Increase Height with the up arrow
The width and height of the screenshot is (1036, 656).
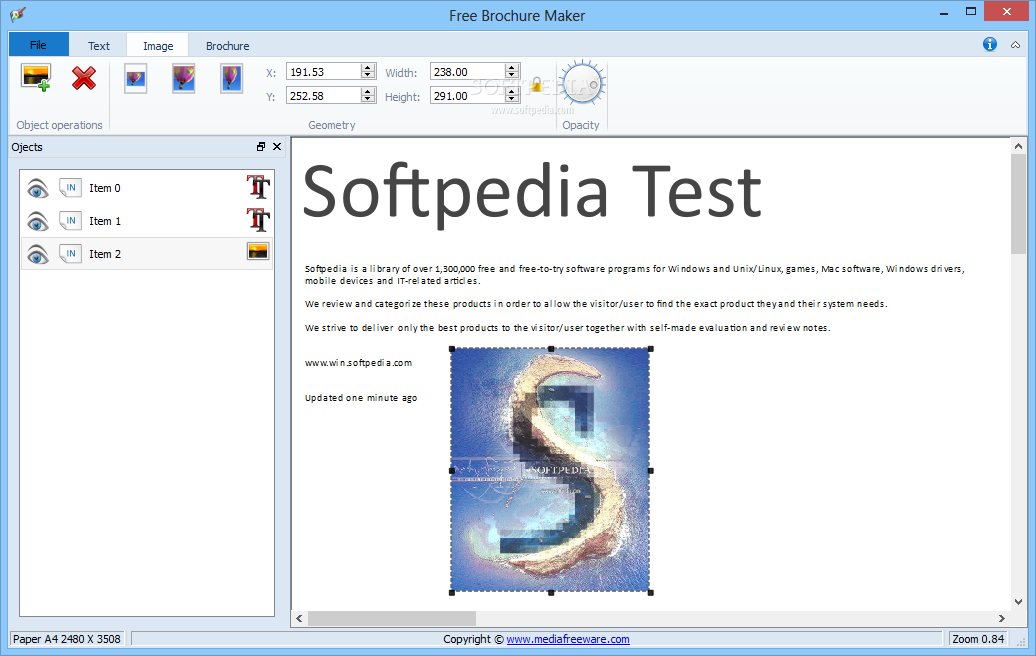click(512, 92)
